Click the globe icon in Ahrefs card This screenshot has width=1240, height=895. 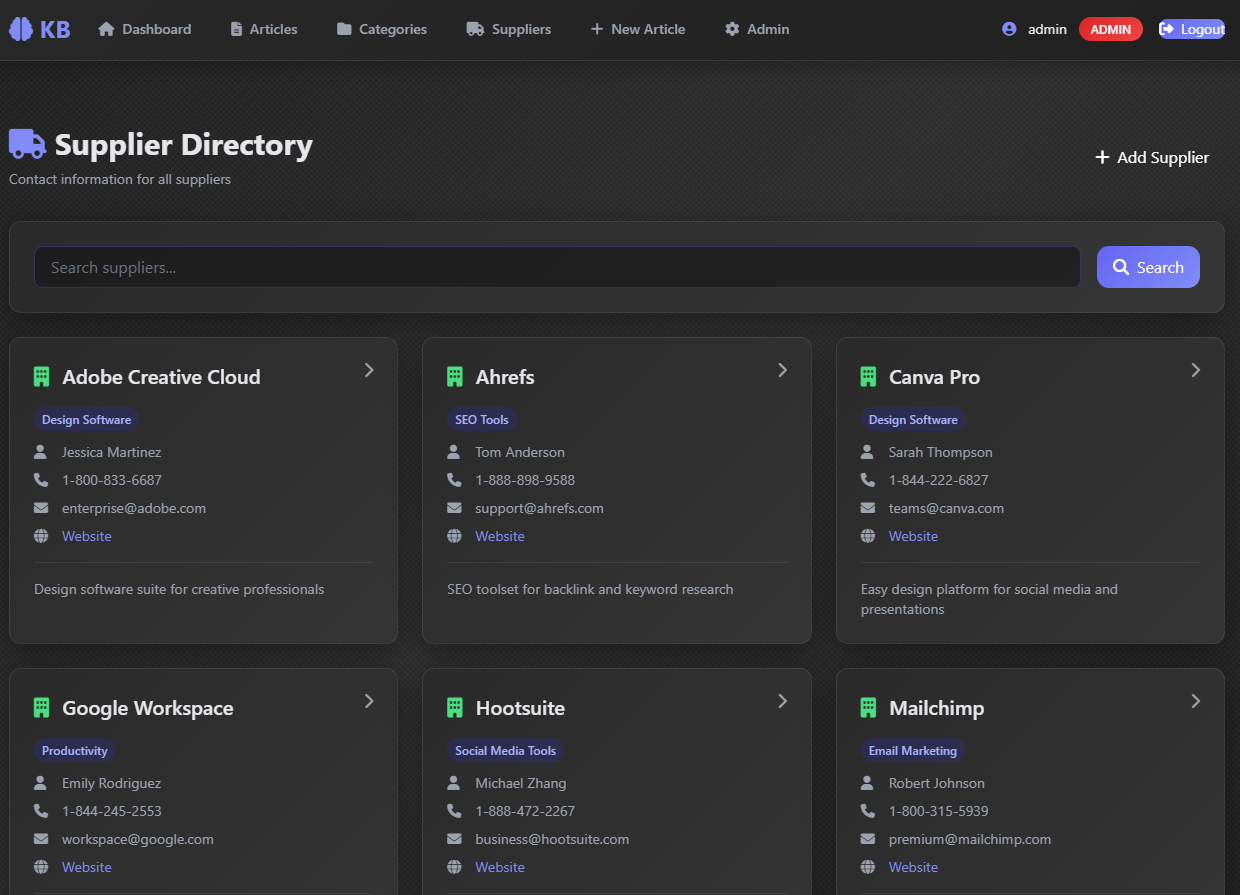(454, 536)
